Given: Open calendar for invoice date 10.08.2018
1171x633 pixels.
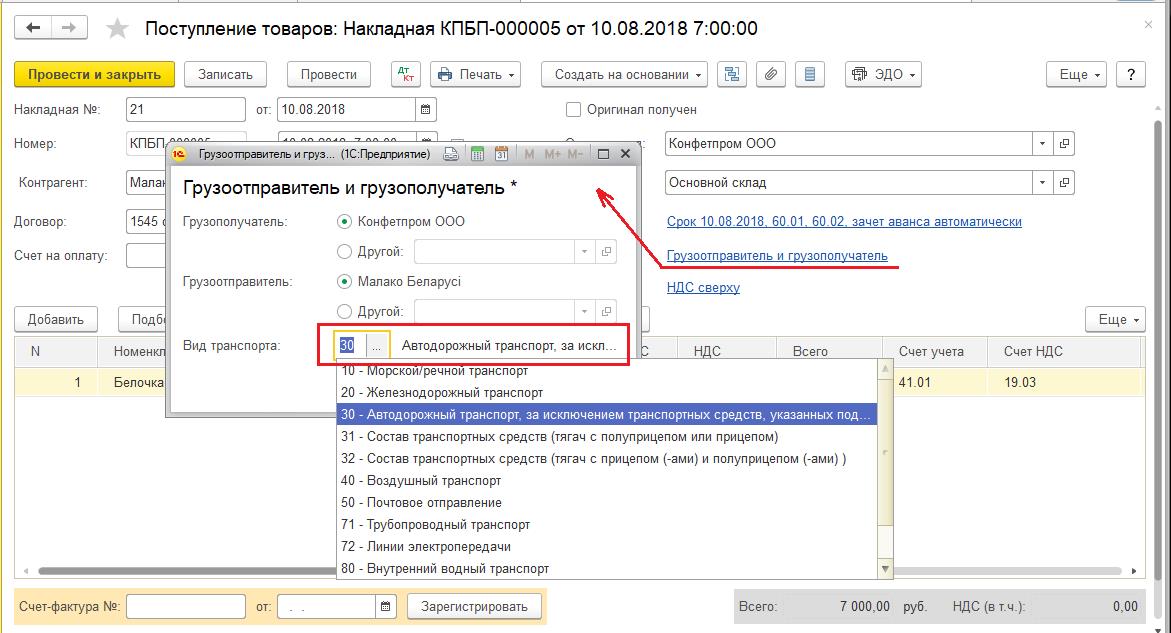Looking at the screenshot, I should (426, 110).
